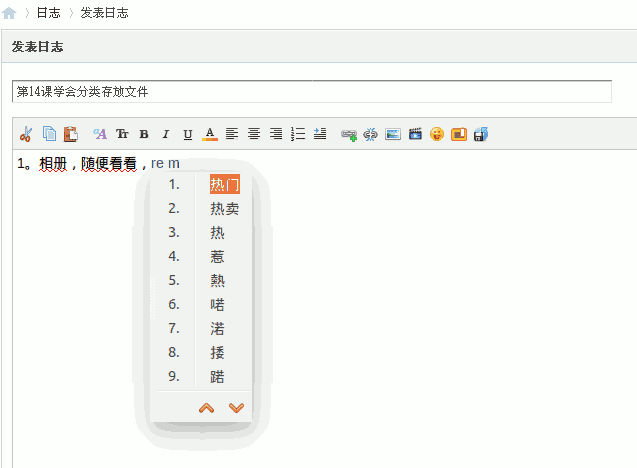Click the orange layout icon

point(459,134)
